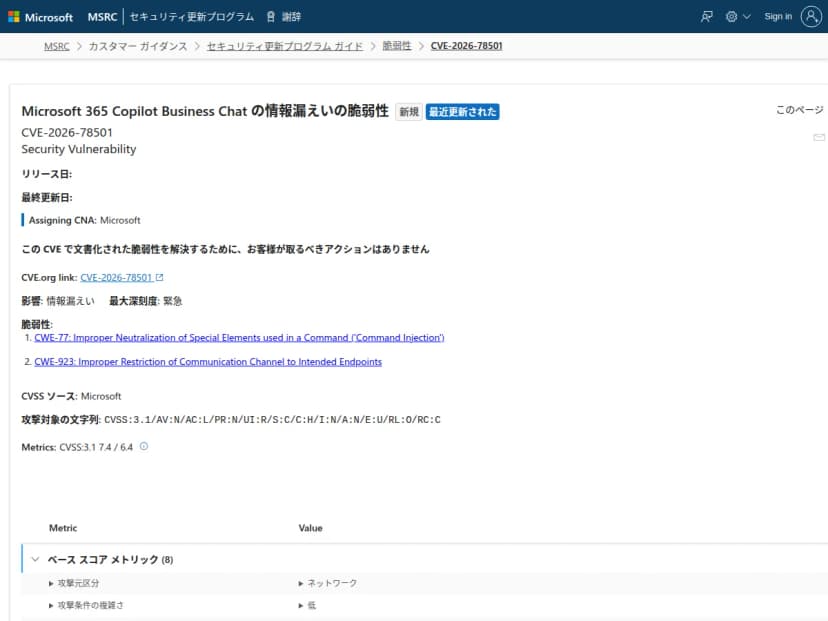The image size is (828, 621).
Task: Expand ネットワーク value triangle
Action: [300, 584]
